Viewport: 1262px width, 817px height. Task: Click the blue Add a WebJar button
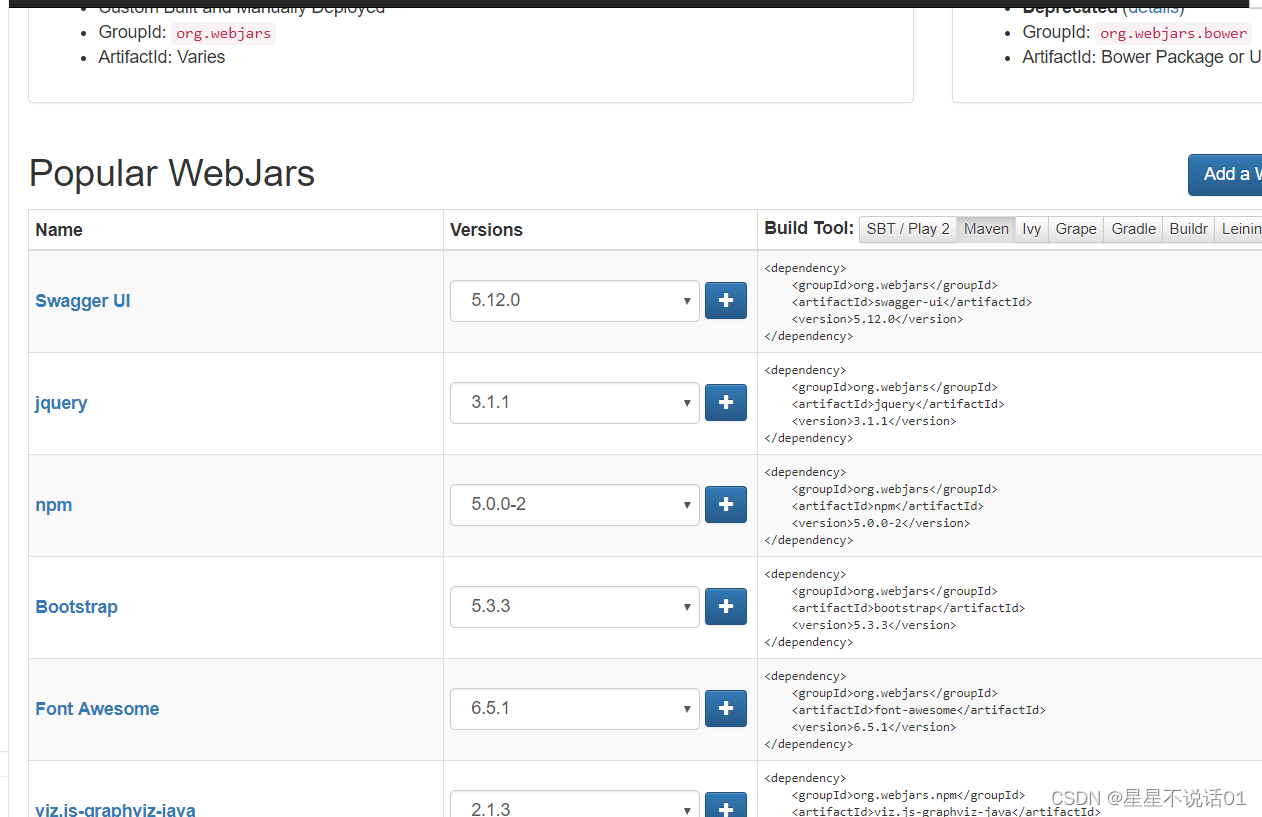1225,175
